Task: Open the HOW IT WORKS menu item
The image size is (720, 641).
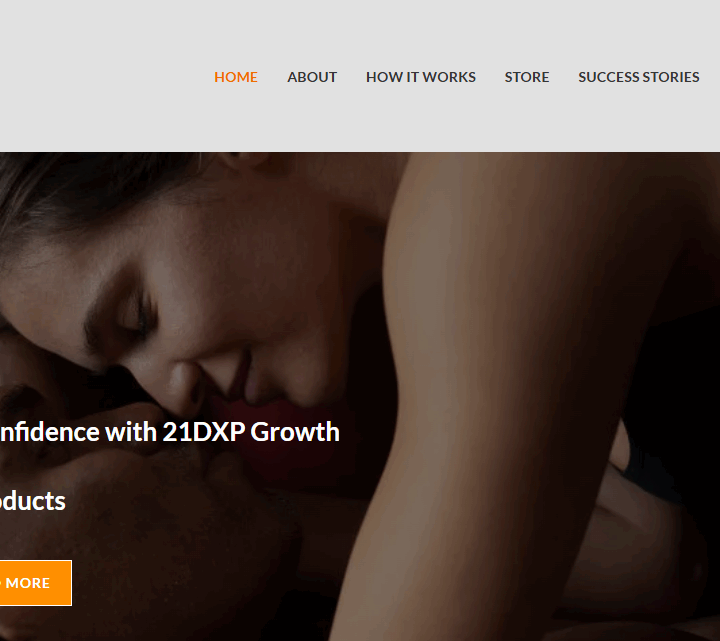Action: (x=421, y=77)
